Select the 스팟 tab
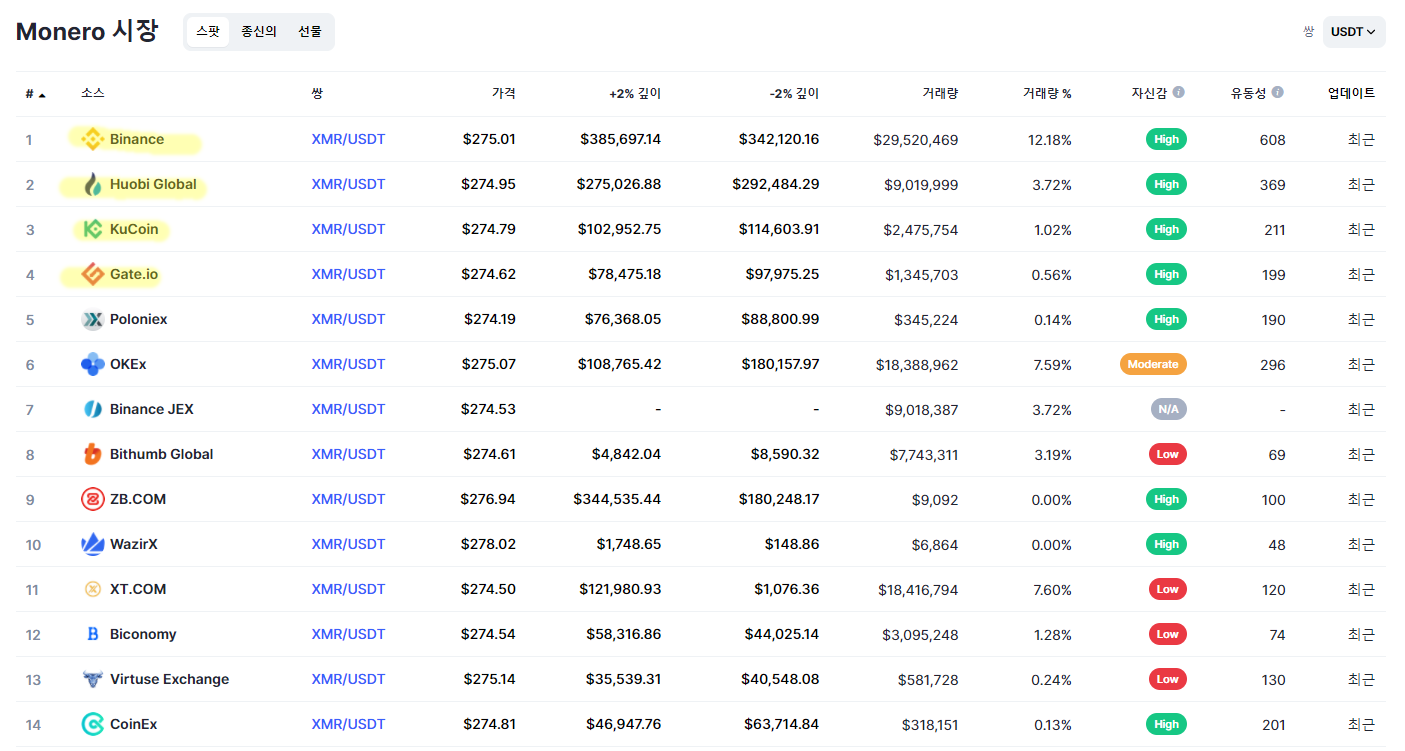This screenshot has height=751, width=1405. (208, 32)
